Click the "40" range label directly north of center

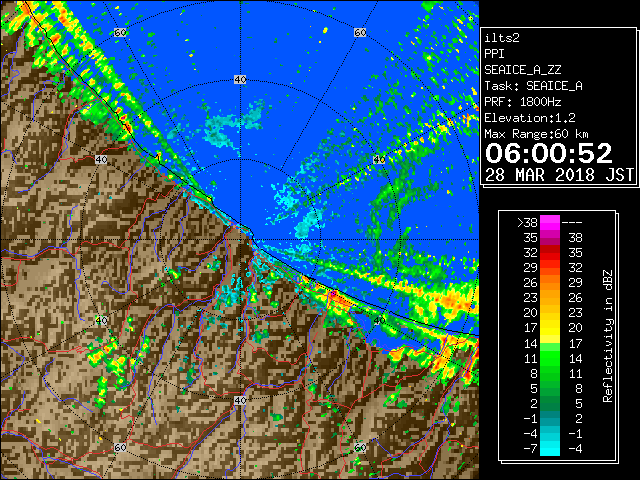[x=240, y=80]
